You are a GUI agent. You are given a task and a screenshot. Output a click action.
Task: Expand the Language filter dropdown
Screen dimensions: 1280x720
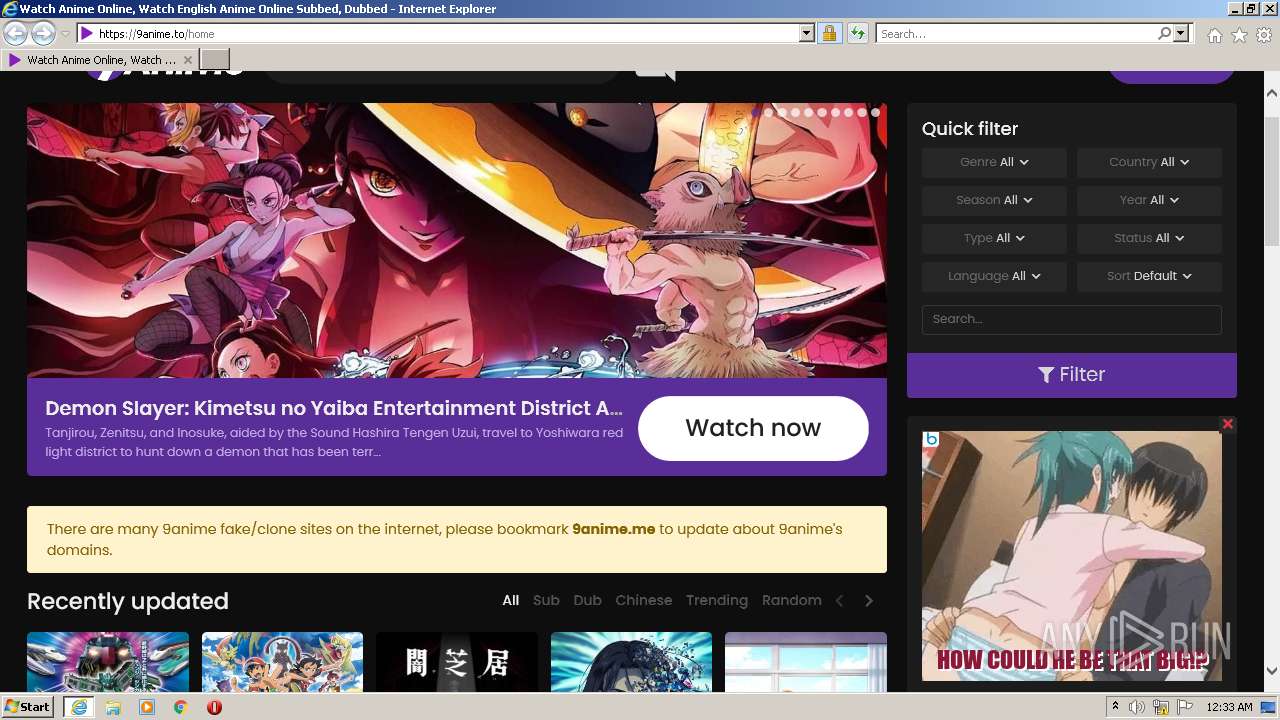(x=994, y=276)
